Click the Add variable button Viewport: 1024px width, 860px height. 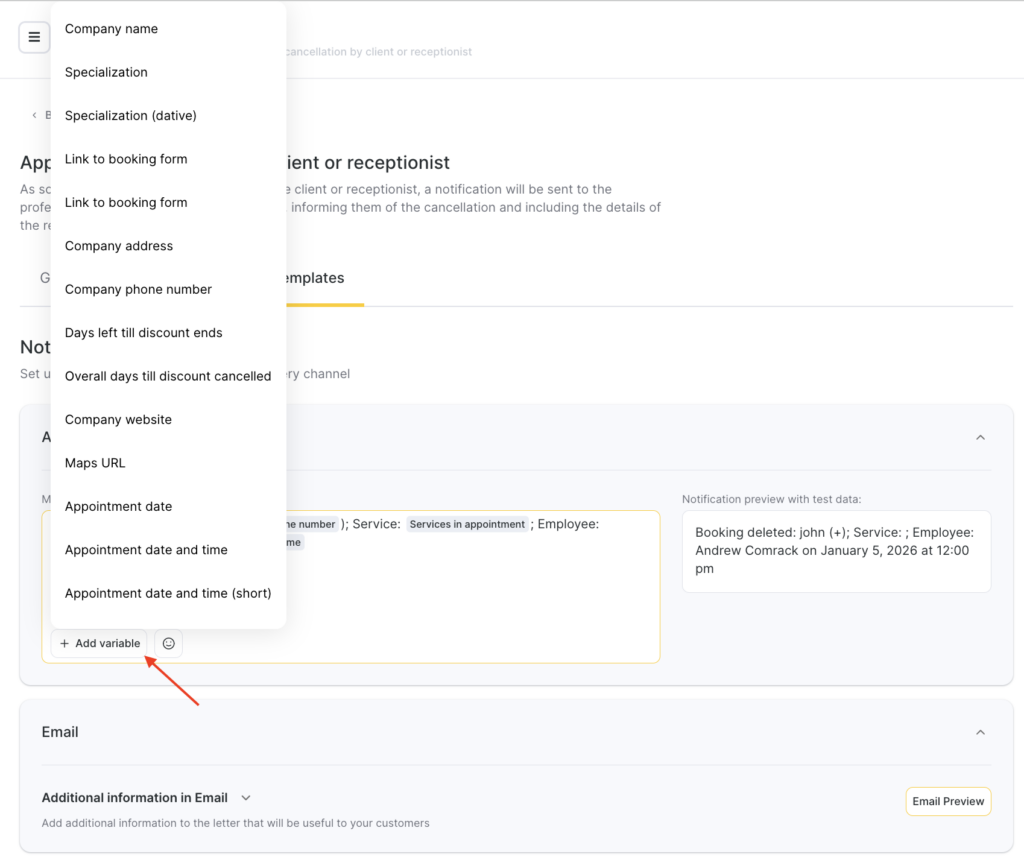(x=99, y=643)
